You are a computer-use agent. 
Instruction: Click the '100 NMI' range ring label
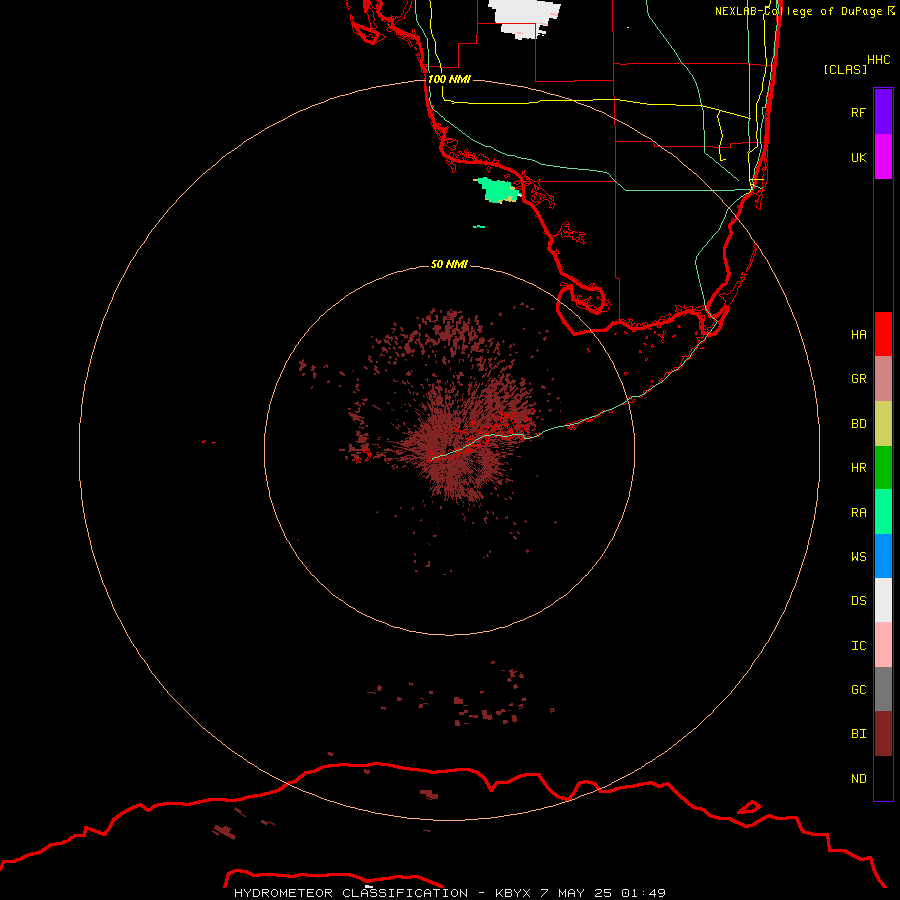449,79
